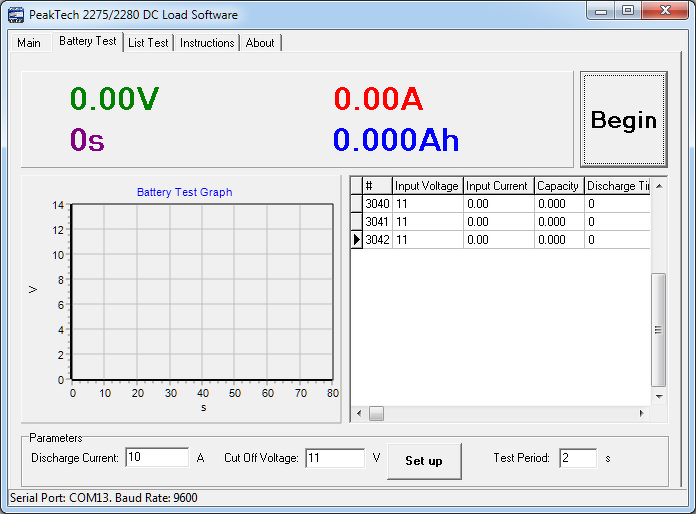Switch to the Main tab
This screenshot has height=514, width=696.
(29, 43)
